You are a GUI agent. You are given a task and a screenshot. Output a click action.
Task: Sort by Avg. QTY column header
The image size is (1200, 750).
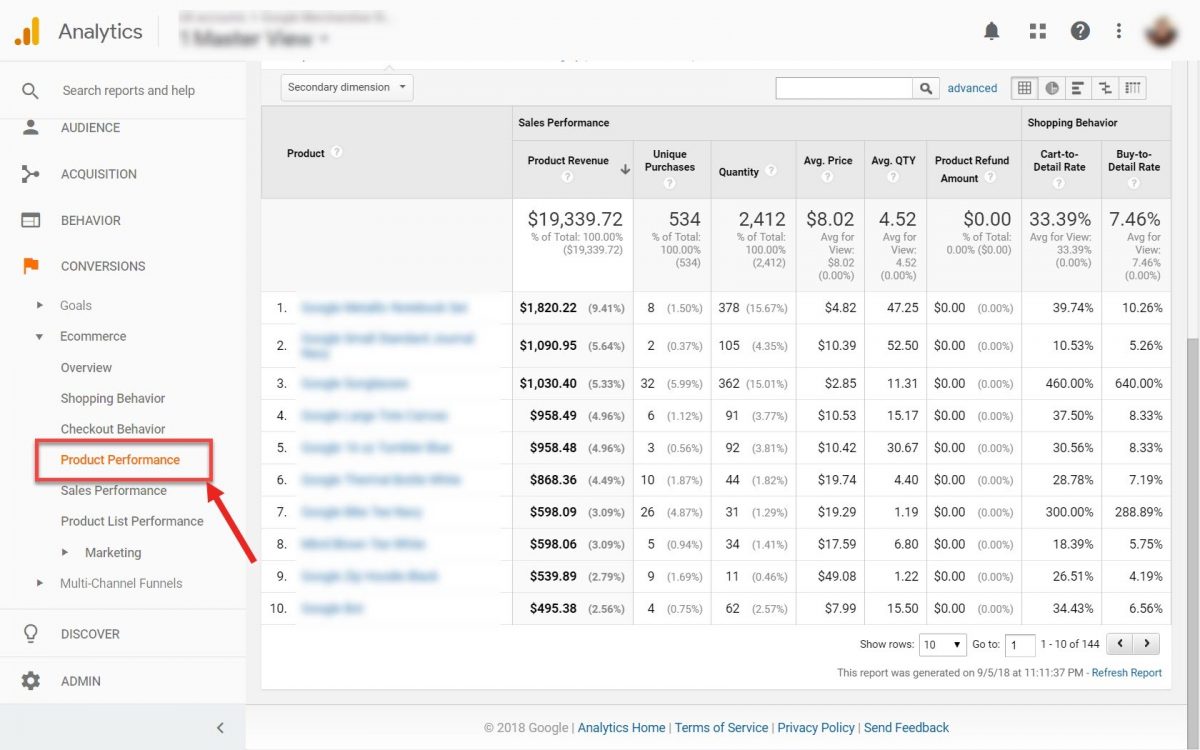(x=894, y=161)
